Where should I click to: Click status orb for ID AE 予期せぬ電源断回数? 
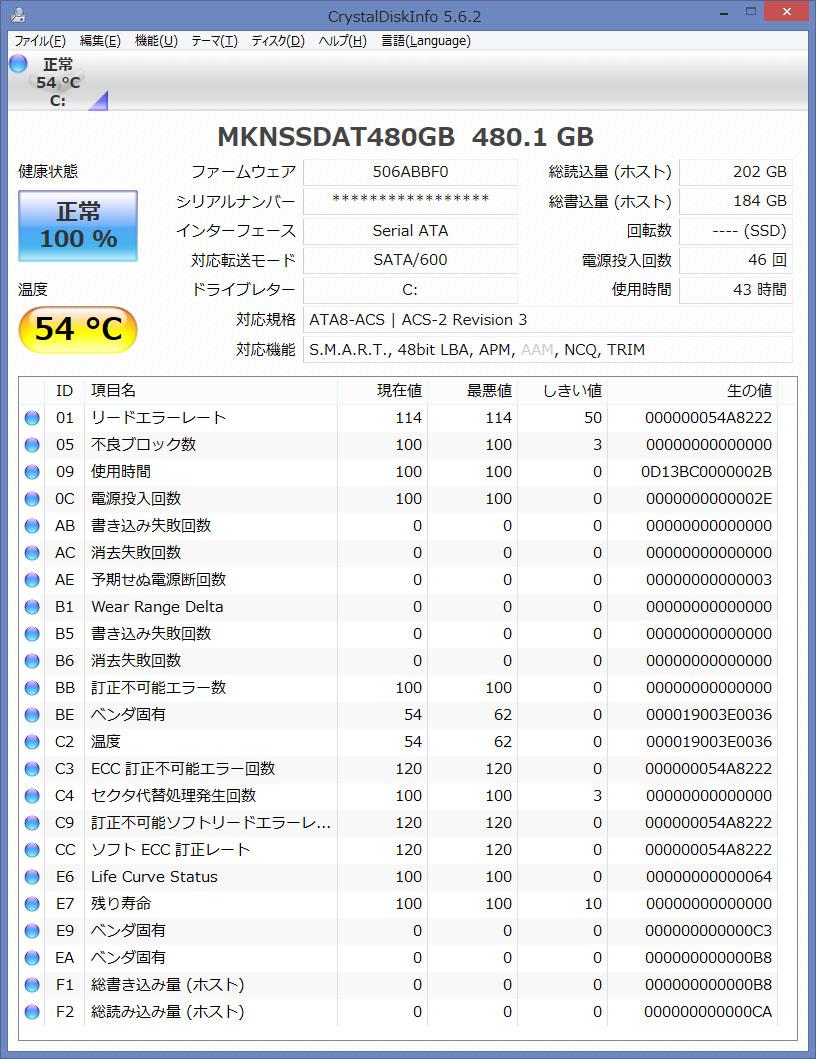[x=32, y=579]
